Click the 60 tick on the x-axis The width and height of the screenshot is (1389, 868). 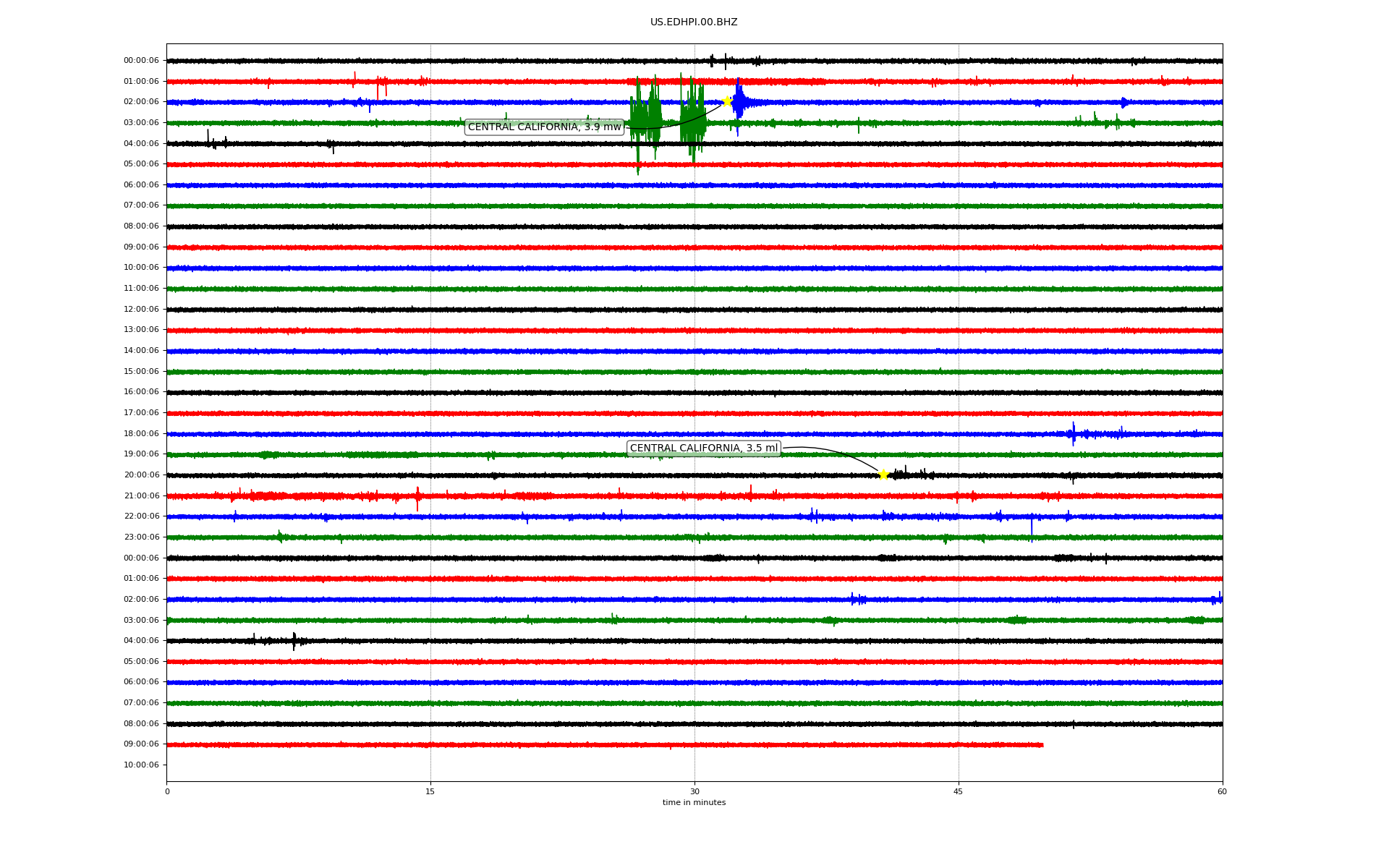pos(1222,791)
